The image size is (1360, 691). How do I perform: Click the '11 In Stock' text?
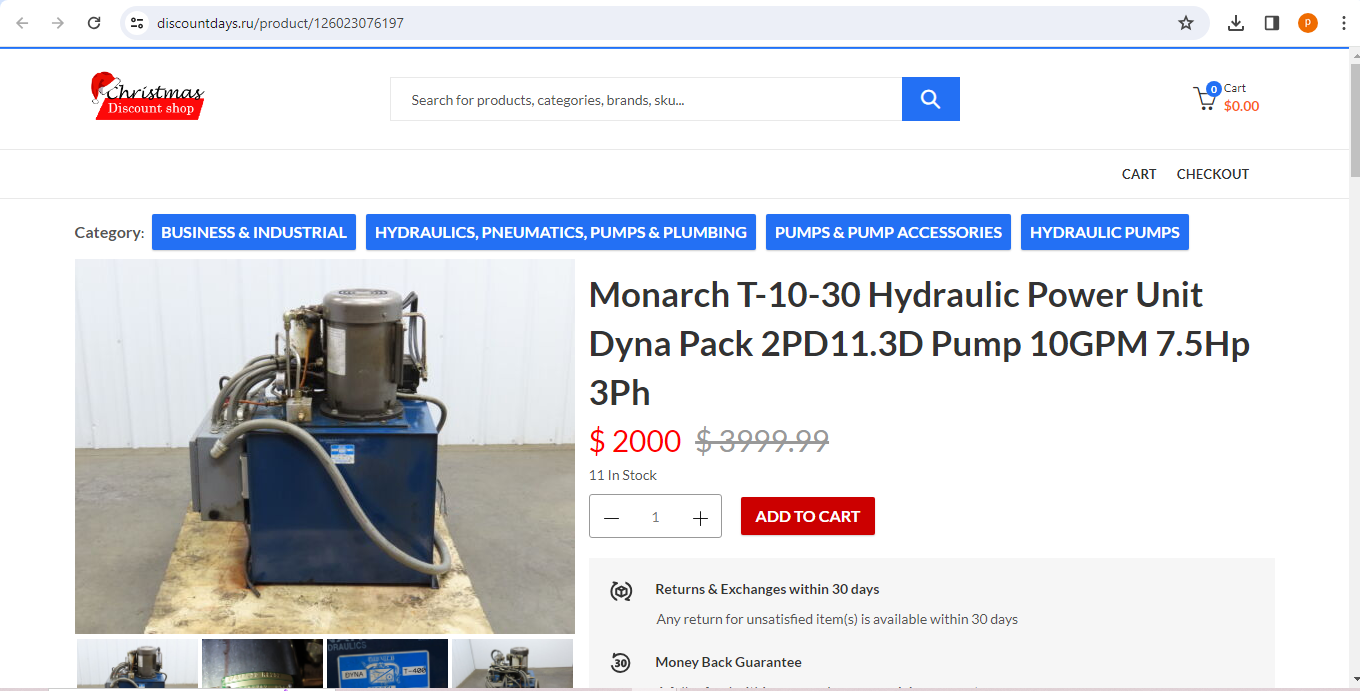pos(623,475)
